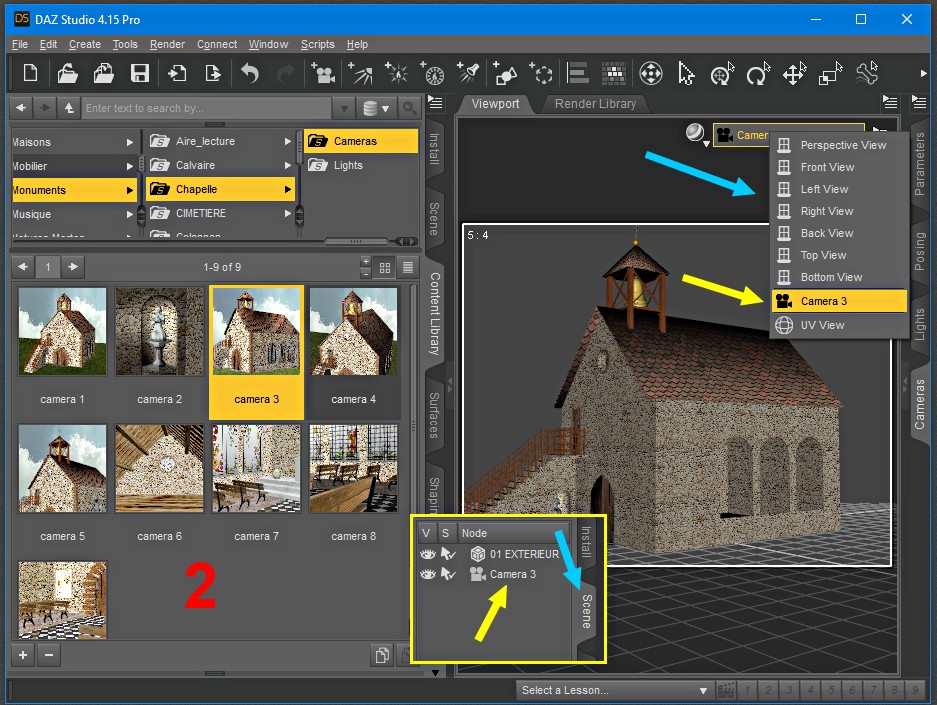Go to the previous thumbnail page arrow

click(x=23, y=267)
